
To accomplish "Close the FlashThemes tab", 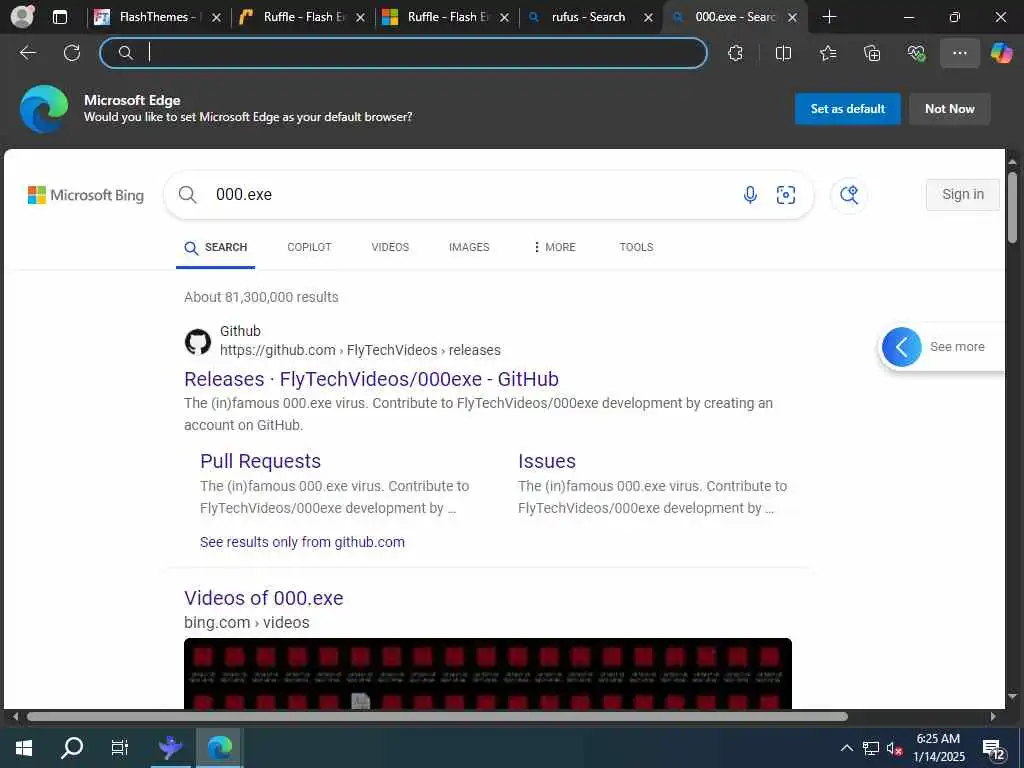I will point(217,18).
